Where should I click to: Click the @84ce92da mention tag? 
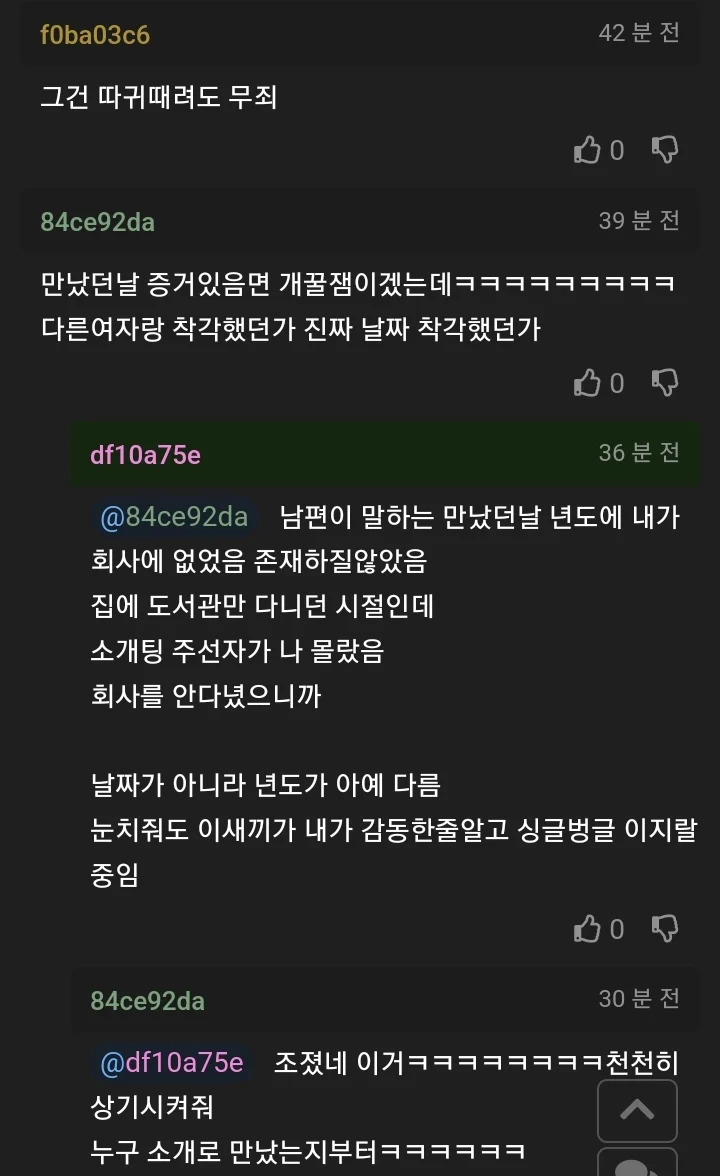(x=174, y=517)
